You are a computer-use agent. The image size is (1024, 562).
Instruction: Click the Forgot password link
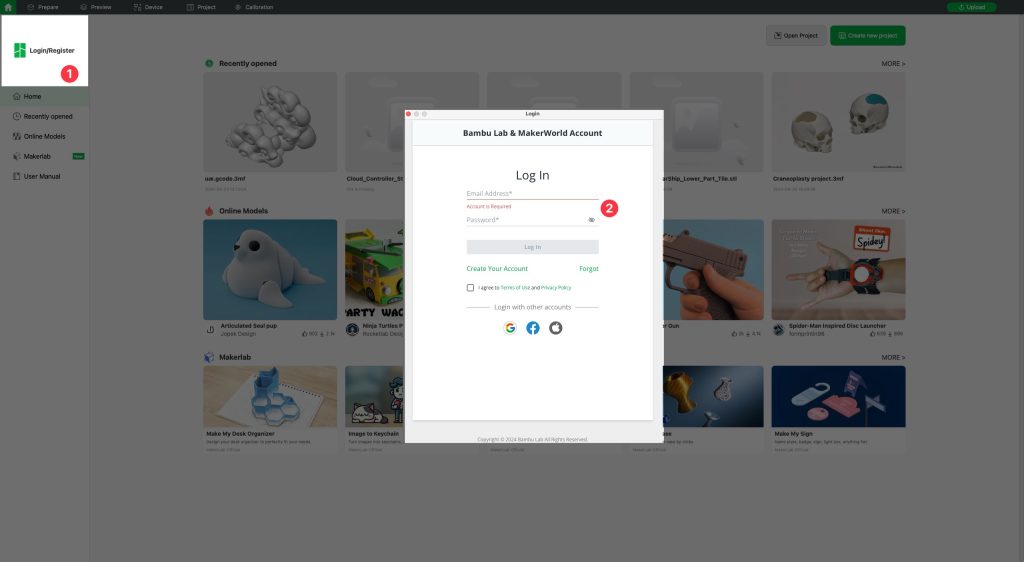tap(588, 269)
